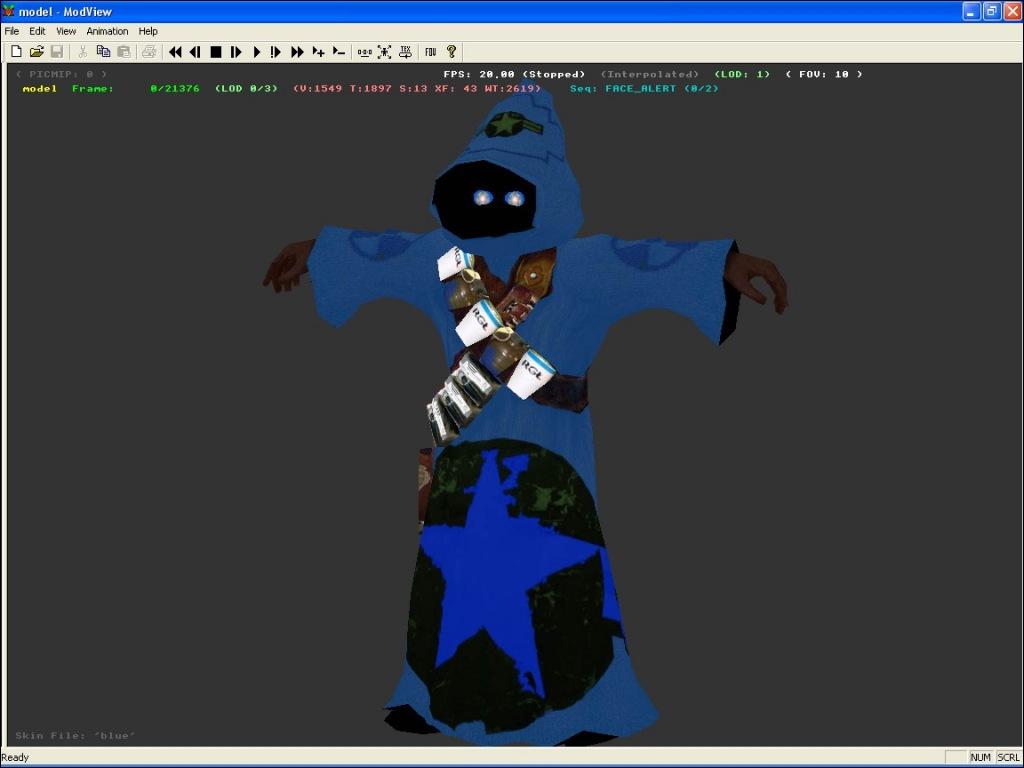Play the animation
This screenshot has width=1024, height=768.
click(256, 52)
